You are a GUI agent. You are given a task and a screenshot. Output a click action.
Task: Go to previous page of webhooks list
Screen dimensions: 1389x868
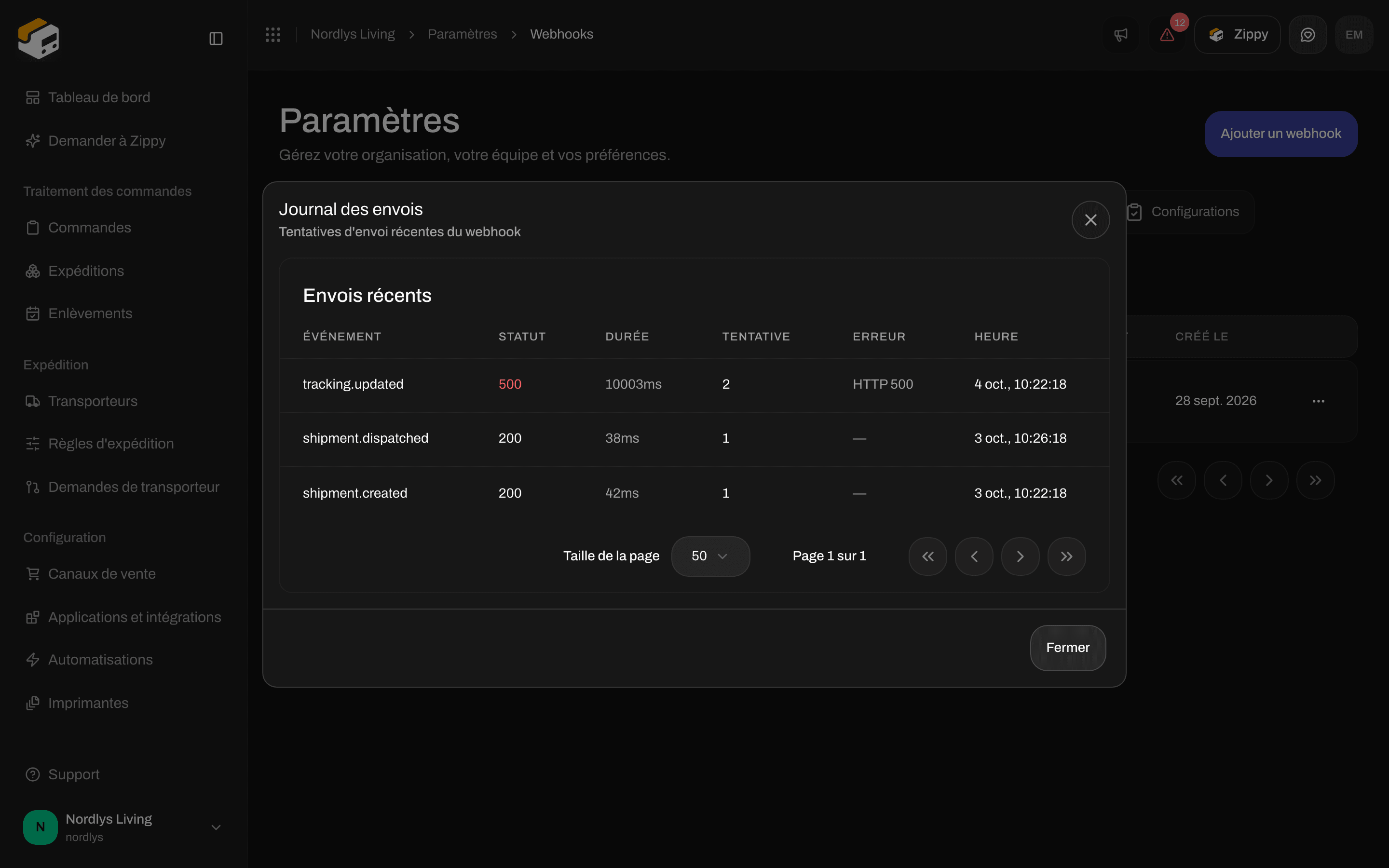pos(1223,480)
